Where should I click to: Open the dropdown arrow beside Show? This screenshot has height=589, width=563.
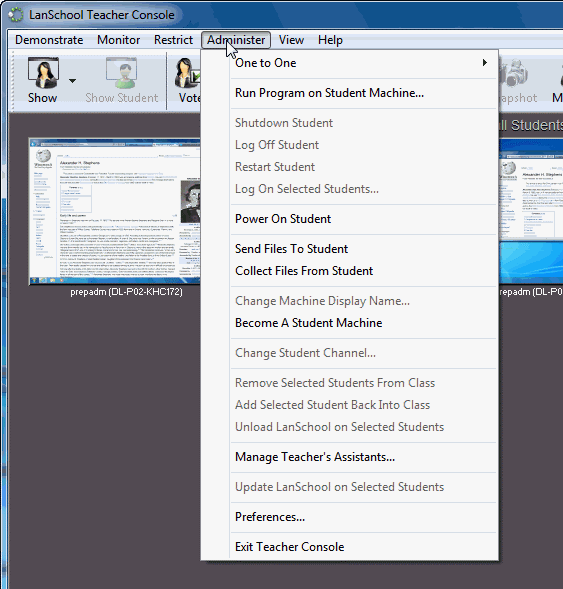click(72, 80)
